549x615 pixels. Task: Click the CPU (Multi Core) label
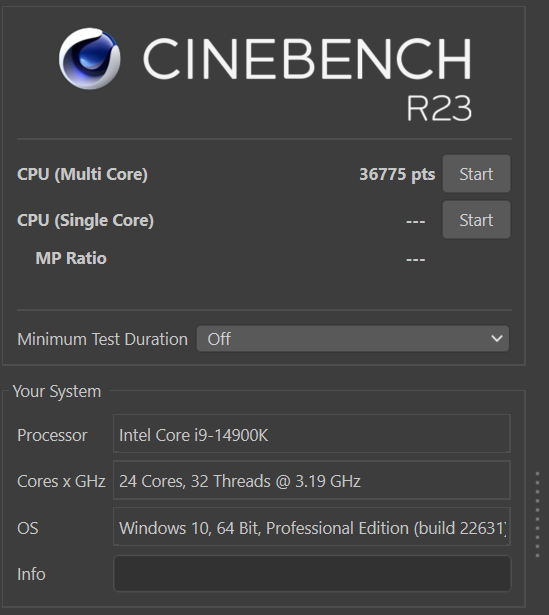pos(82,175)
